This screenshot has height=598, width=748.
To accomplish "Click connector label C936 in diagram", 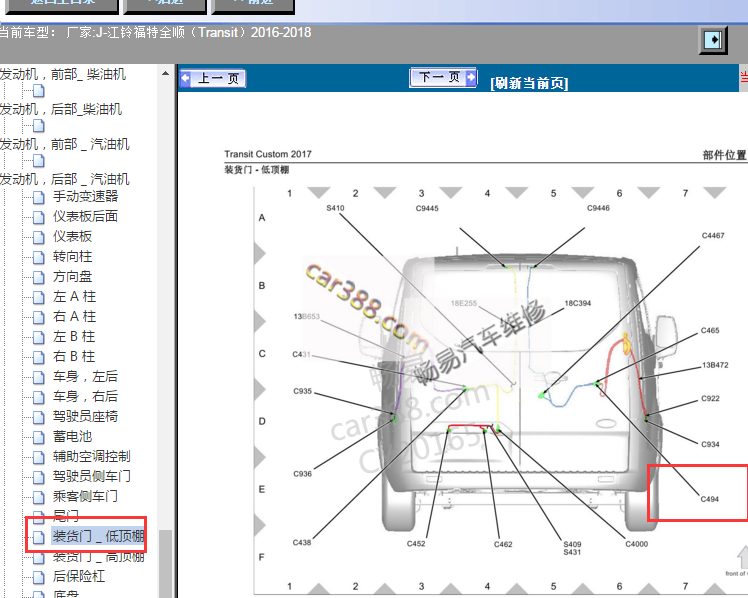I will (x=302, y=474).
